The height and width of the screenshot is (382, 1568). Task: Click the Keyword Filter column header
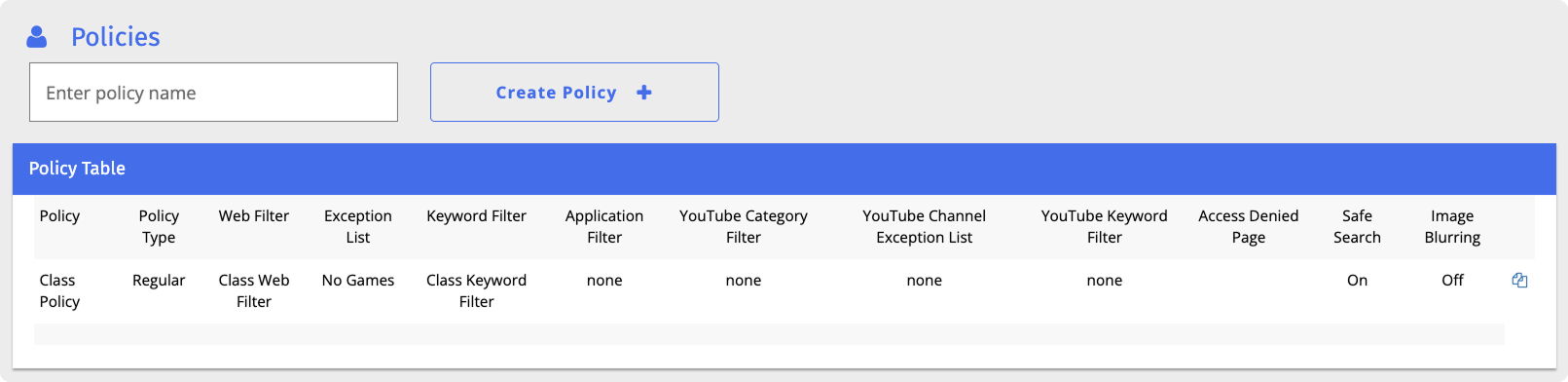pos(476,216)
